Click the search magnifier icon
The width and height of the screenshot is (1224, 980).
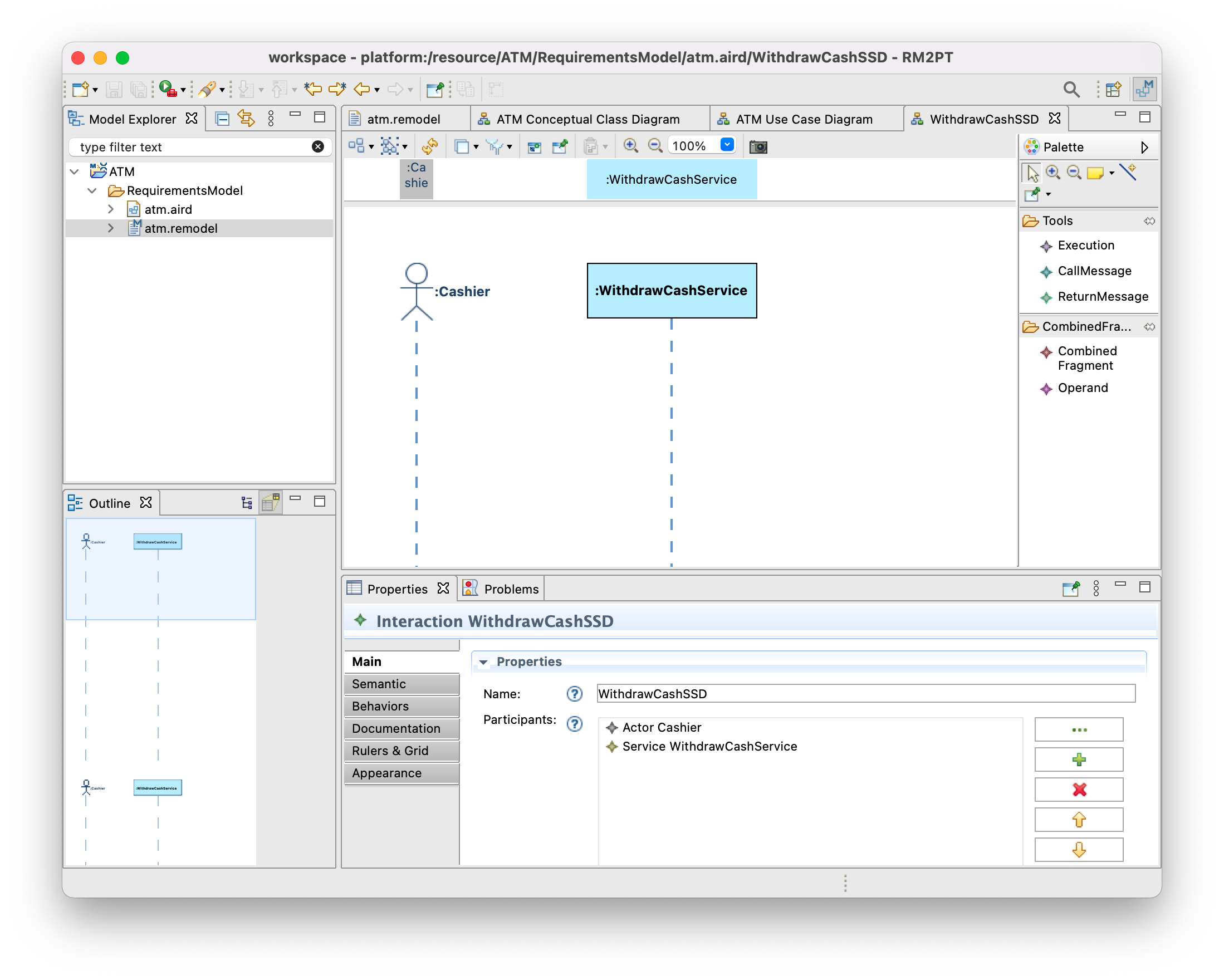click(x=1071, y=89)
